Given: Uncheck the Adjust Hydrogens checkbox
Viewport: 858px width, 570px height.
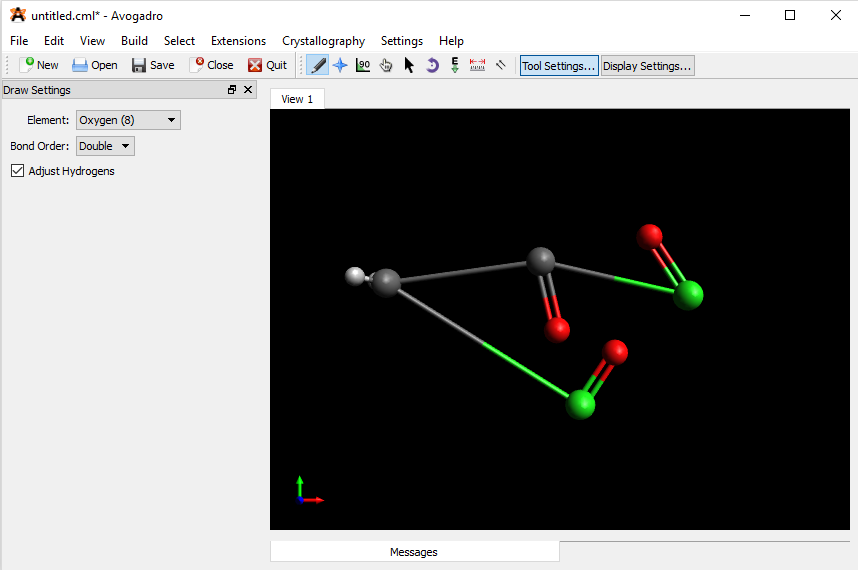Looking at the screenshot, I should point(17,171).
